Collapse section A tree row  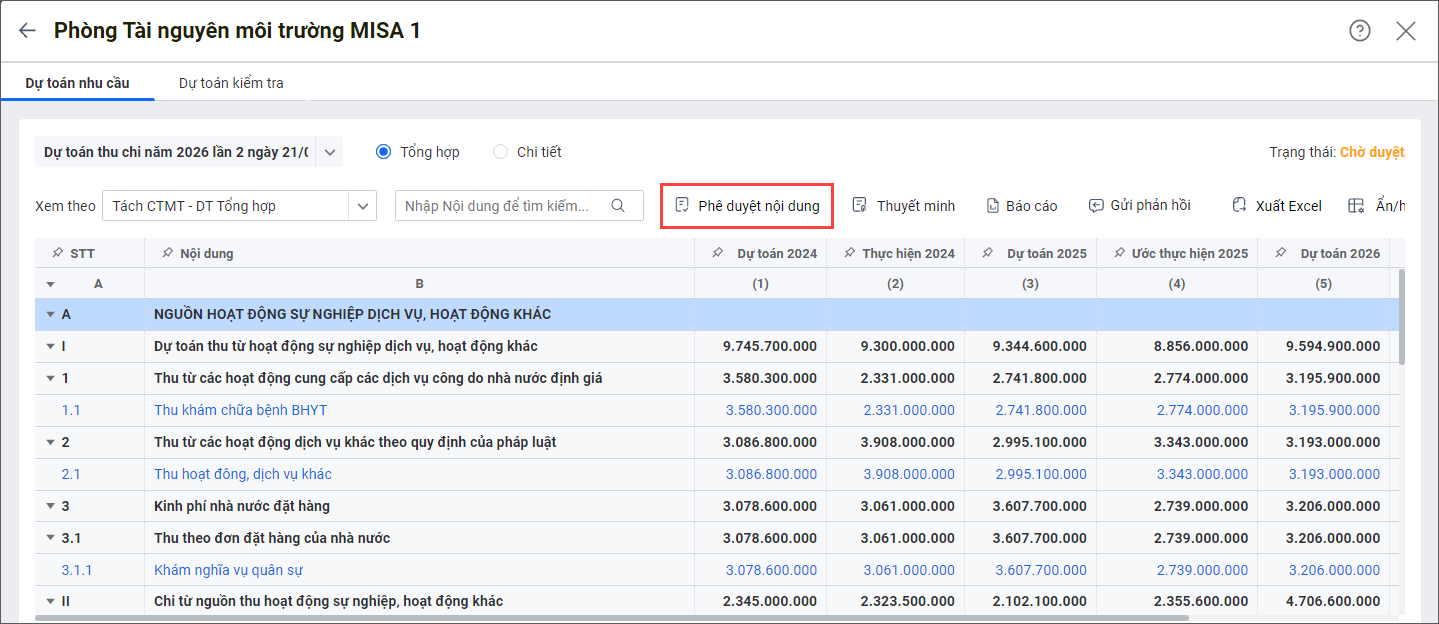[x=51, y=315]
